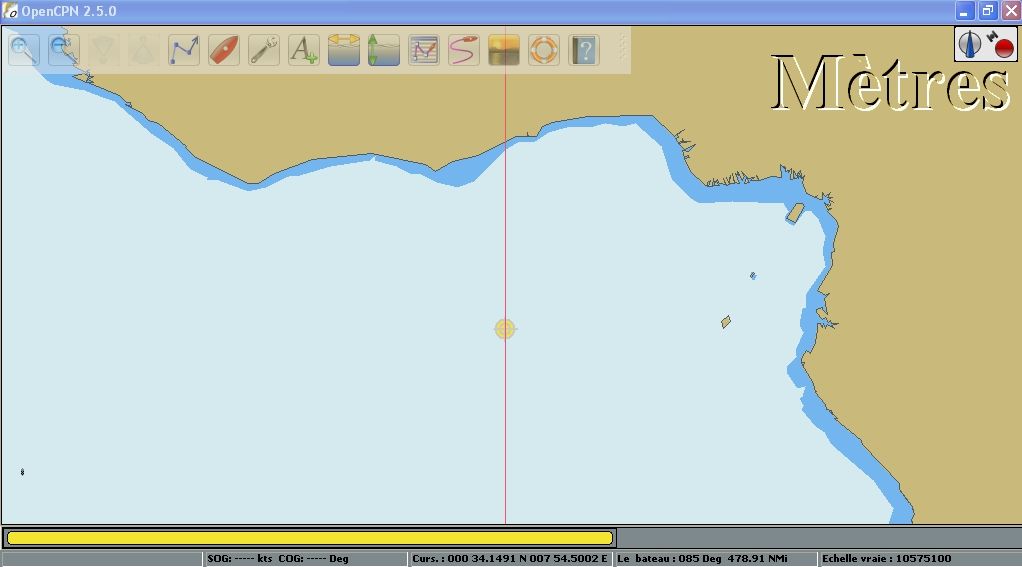Click the Zoom In magnifier tool
The width and height of the screenshot is (1022, 567).
24,49
